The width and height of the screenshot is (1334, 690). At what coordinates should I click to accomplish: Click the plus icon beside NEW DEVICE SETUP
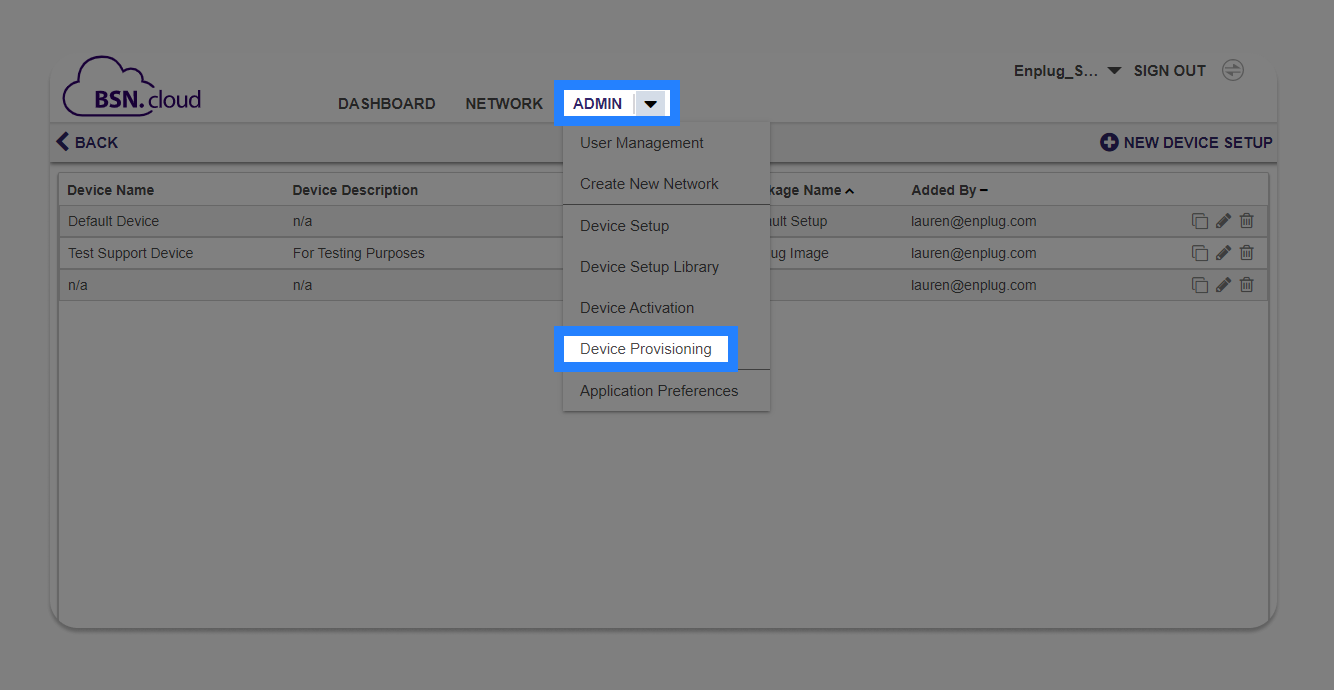(x=1109, y=142)
